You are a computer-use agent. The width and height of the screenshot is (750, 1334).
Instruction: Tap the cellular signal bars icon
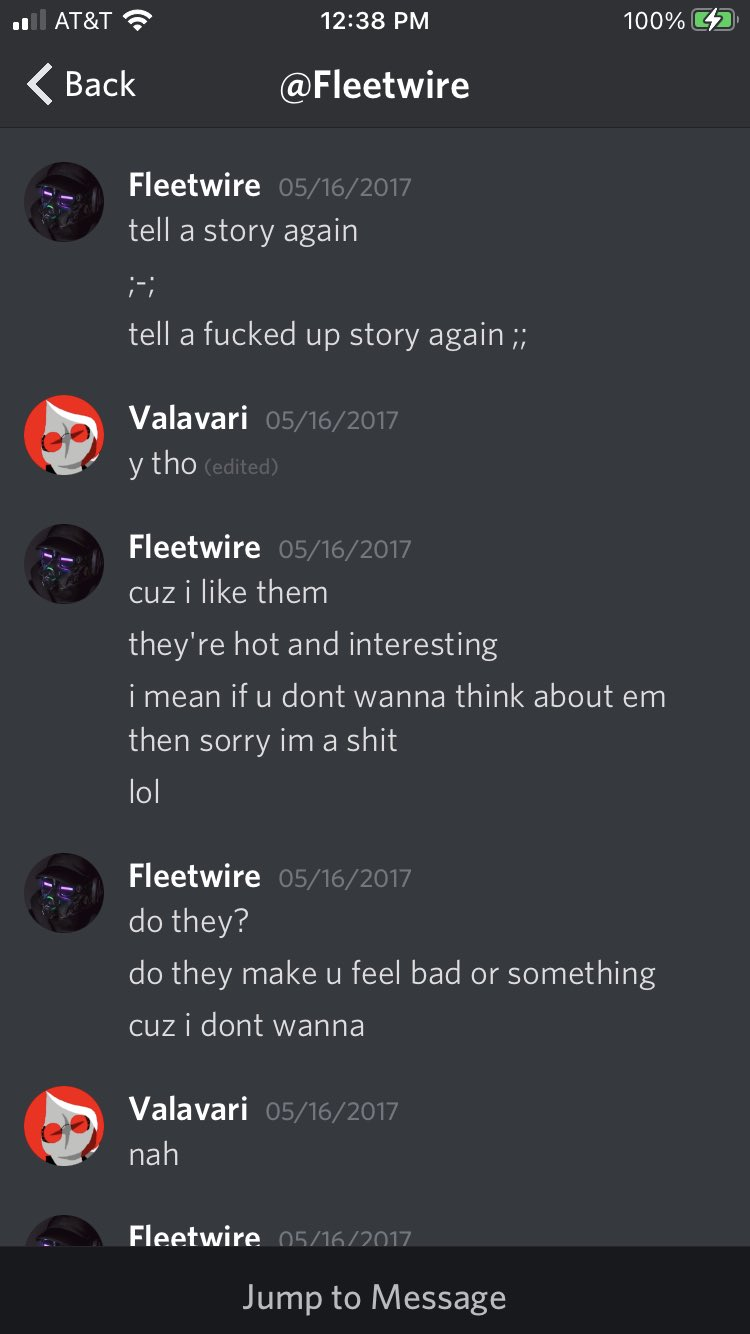click(x=30, y=21)
